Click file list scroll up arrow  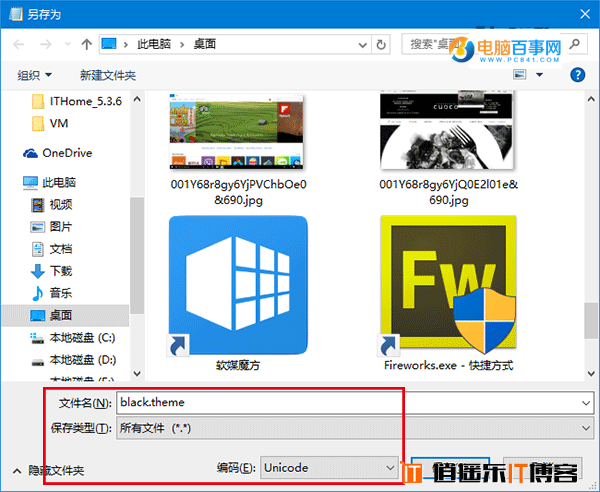click(x=591, y=99)
